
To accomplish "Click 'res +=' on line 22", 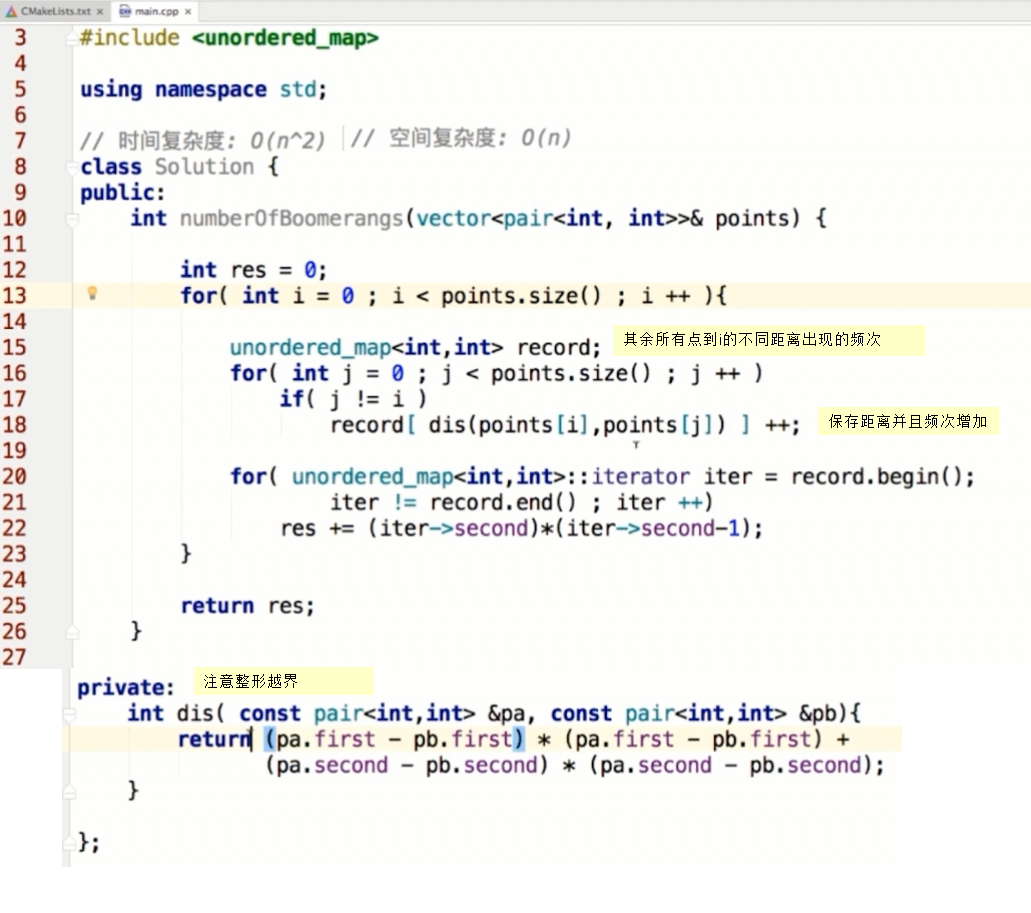I will point(318,528).
